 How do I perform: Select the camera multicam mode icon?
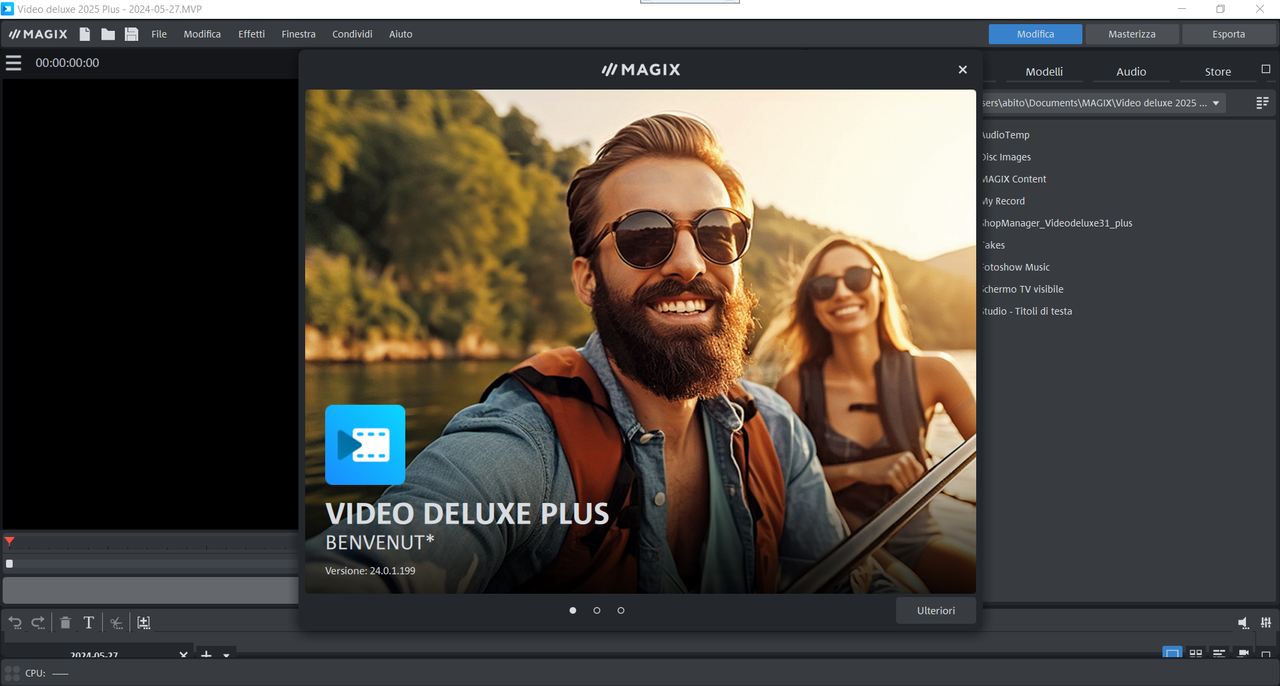pos(1243,653)
